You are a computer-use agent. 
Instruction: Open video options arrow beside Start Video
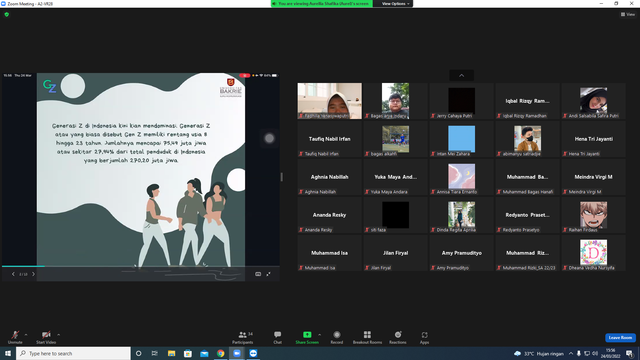[x=59, y=335]
